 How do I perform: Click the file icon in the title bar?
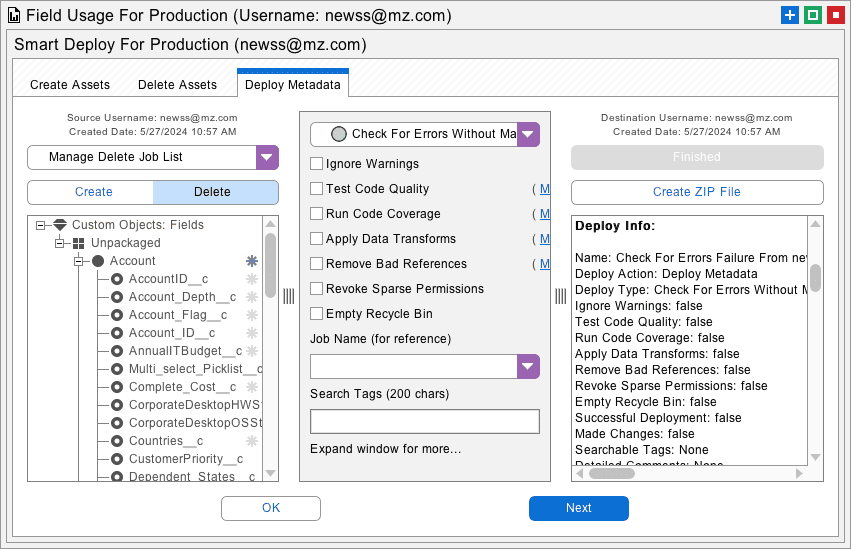(14, 16)
